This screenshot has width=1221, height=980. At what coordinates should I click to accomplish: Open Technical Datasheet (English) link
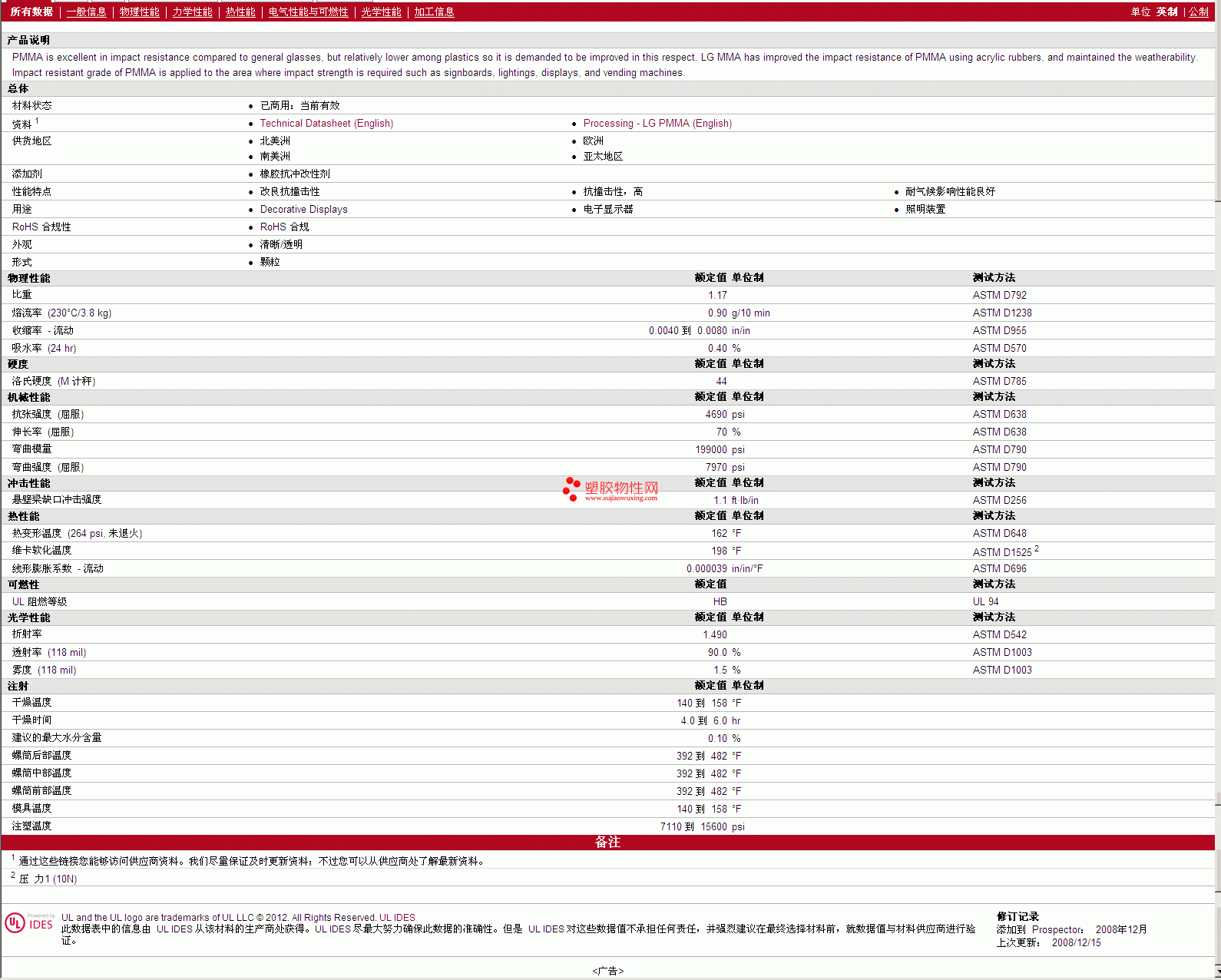coord(326,124)
